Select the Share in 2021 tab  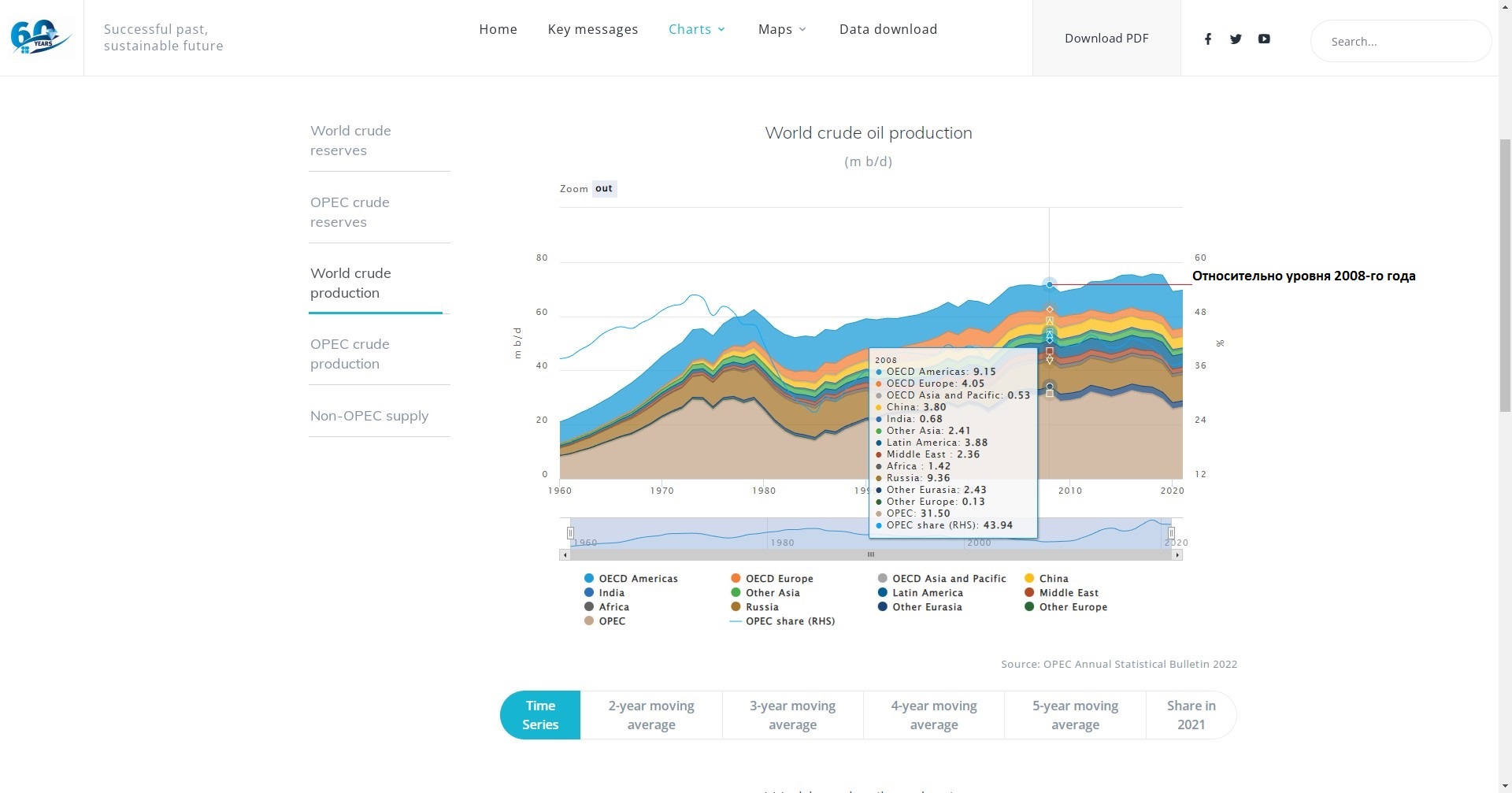[x=1191, y=715]
